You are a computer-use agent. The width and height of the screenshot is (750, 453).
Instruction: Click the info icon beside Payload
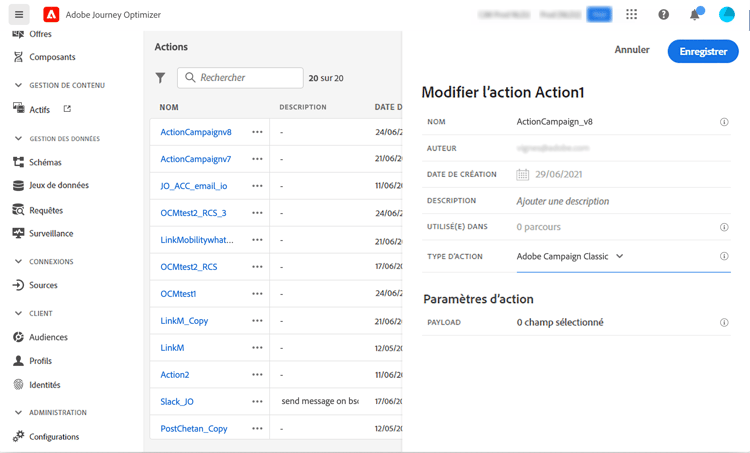[x=724, y=322]
